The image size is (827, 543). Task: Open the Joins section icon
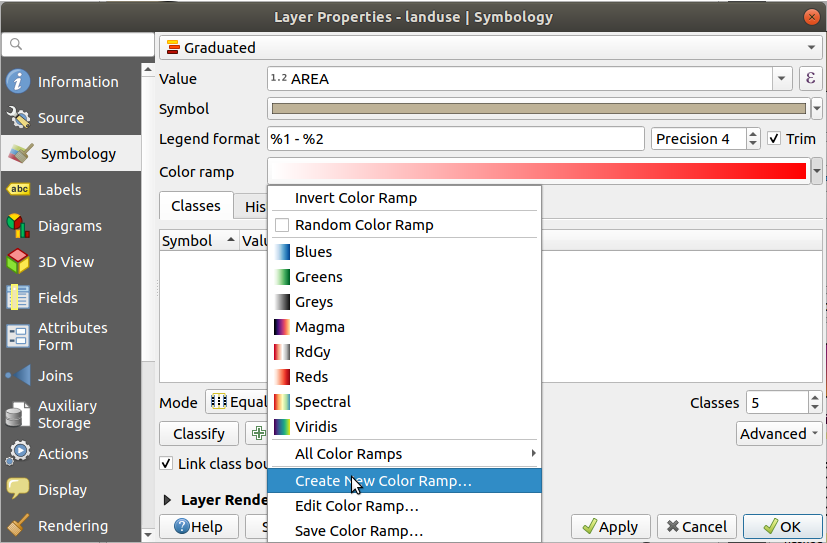click(18, 376)
